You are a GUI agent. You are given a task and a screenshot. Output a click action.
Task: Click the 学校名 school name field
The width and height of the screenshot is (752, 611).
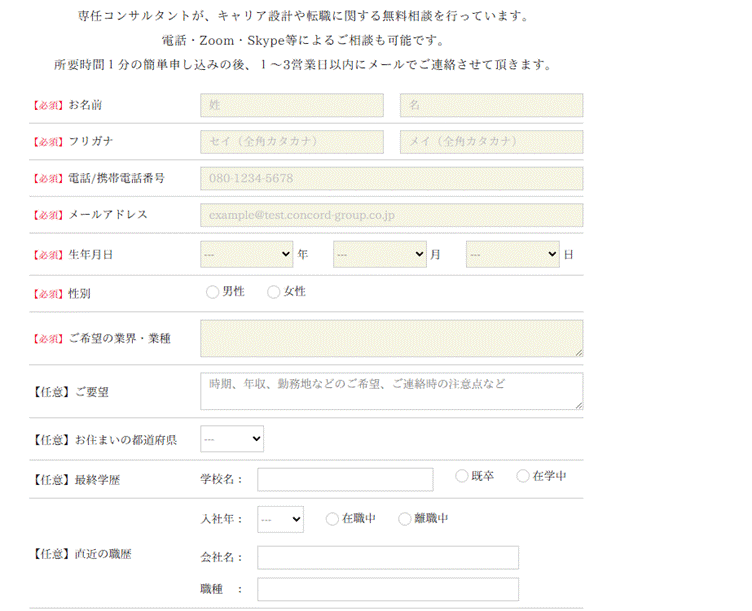tap(345, 479)
